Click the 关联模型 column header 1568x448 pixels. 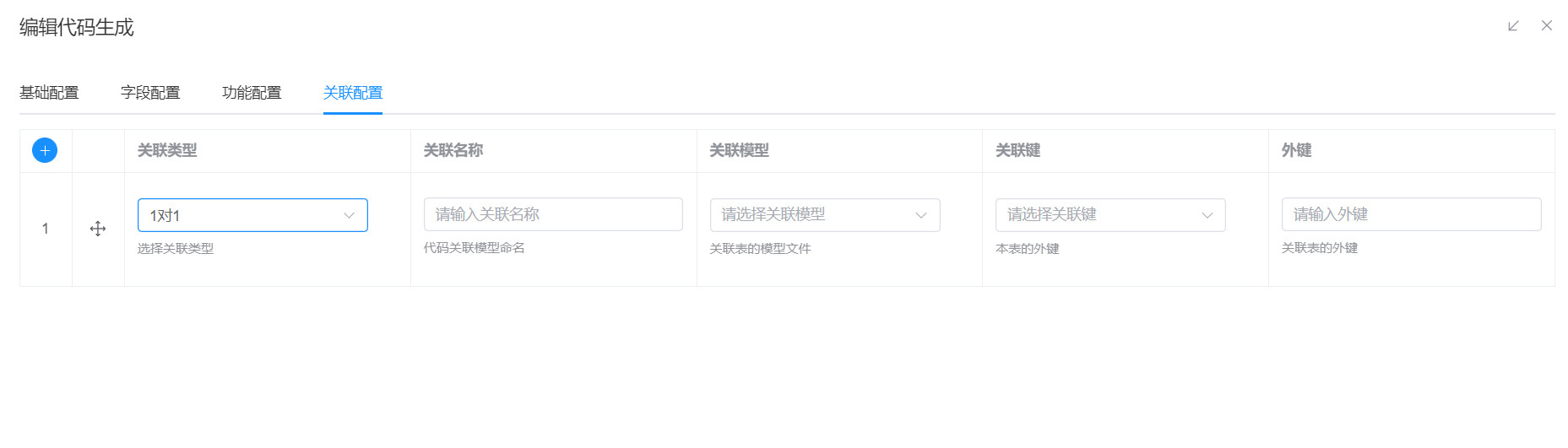click(739, 150)
